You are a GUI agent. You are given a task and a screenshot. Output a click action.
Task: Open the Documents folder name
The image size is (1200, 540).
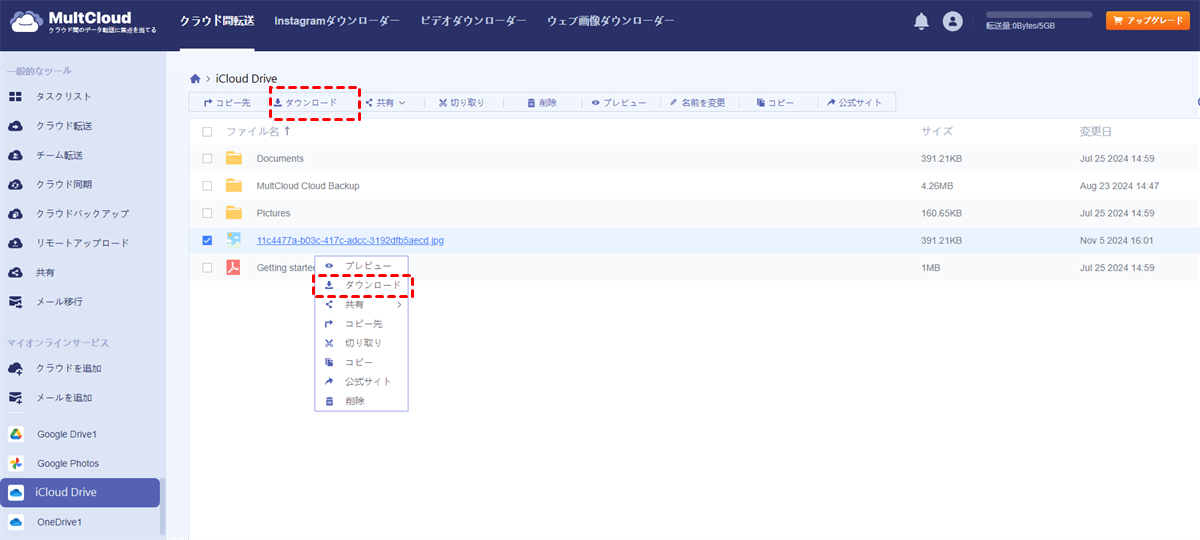point(280,158)
